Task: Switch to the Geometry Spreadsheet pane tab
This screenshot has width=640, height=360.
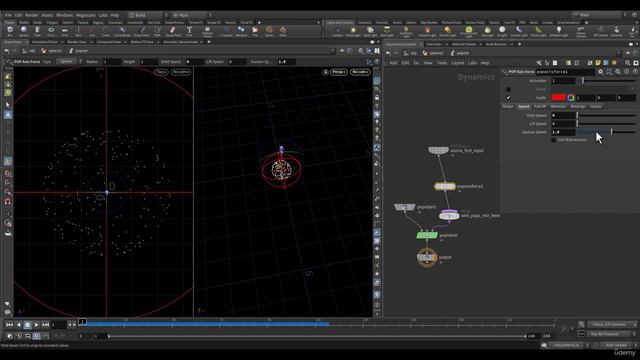Action: (180, 42)
